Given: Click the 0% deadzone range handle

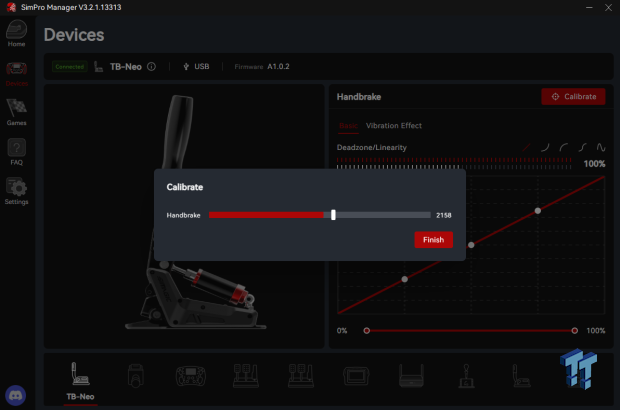Looking at the screenshot, I should point(367,331).
